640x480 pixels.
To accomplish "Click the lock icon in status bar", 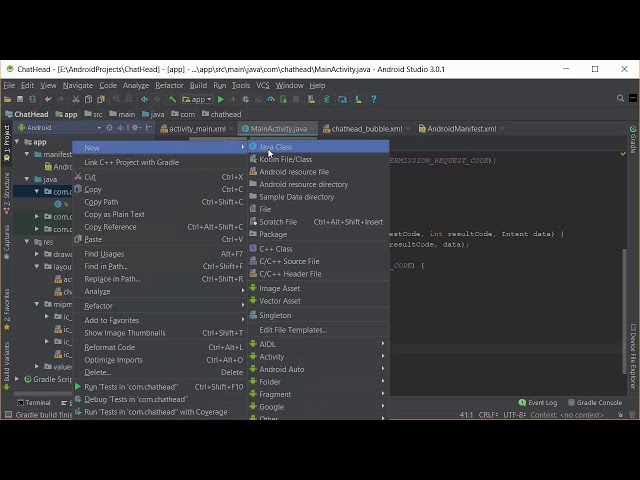I will (620, 415).
